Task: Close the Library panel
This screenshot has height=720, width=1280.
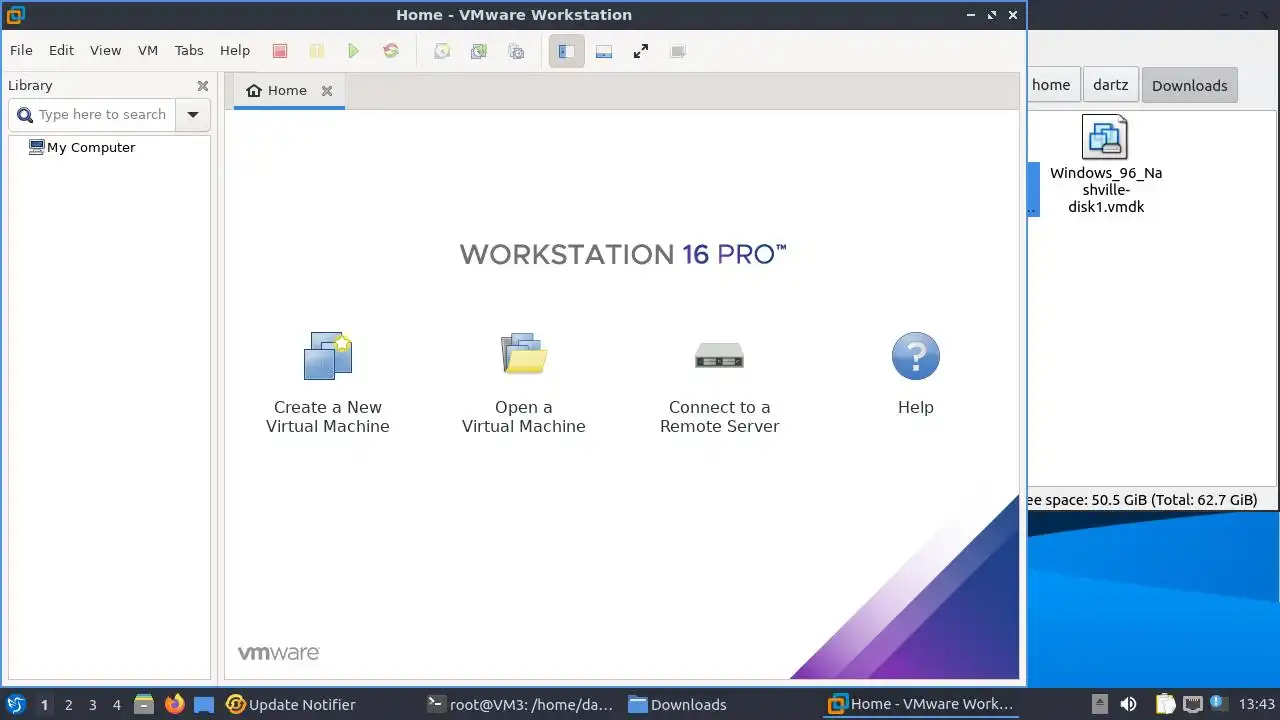Action: (203, 86)
